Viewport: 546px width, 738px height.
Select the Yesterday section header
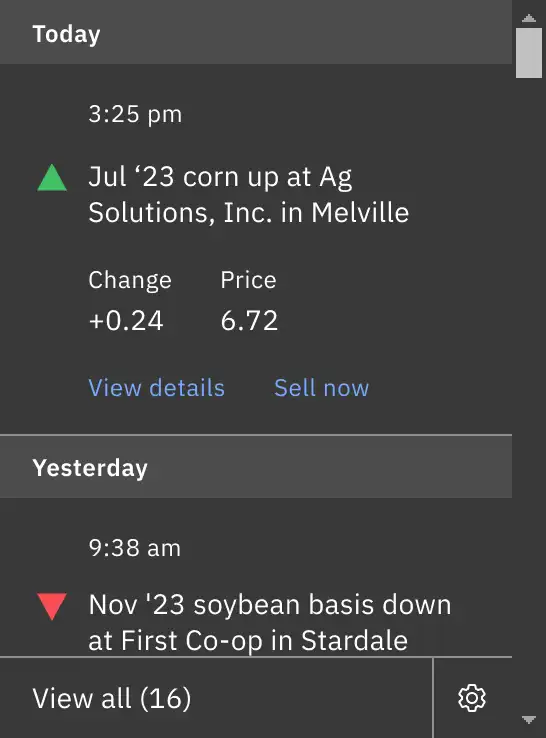point(256,467)
